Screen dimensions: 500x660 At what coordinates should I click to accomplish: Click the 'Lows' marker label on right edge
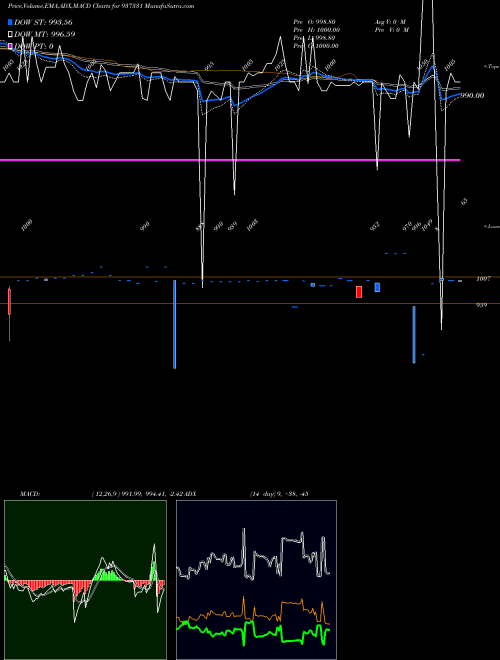pos(491,226)
